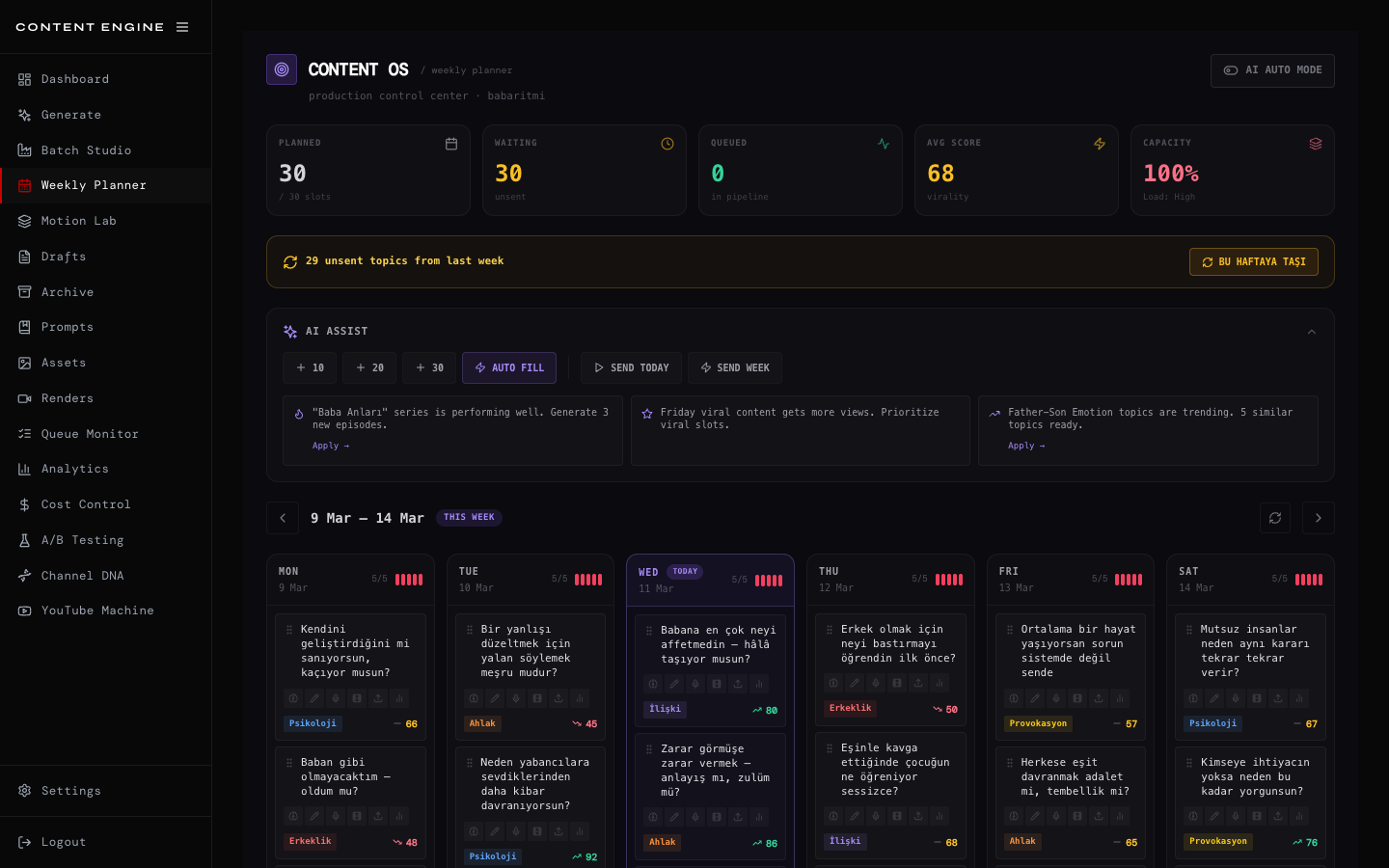Click 'Bu Haftaya Taşı' button
This screenshot has height=868, width=1389.
pos(1253,262)
